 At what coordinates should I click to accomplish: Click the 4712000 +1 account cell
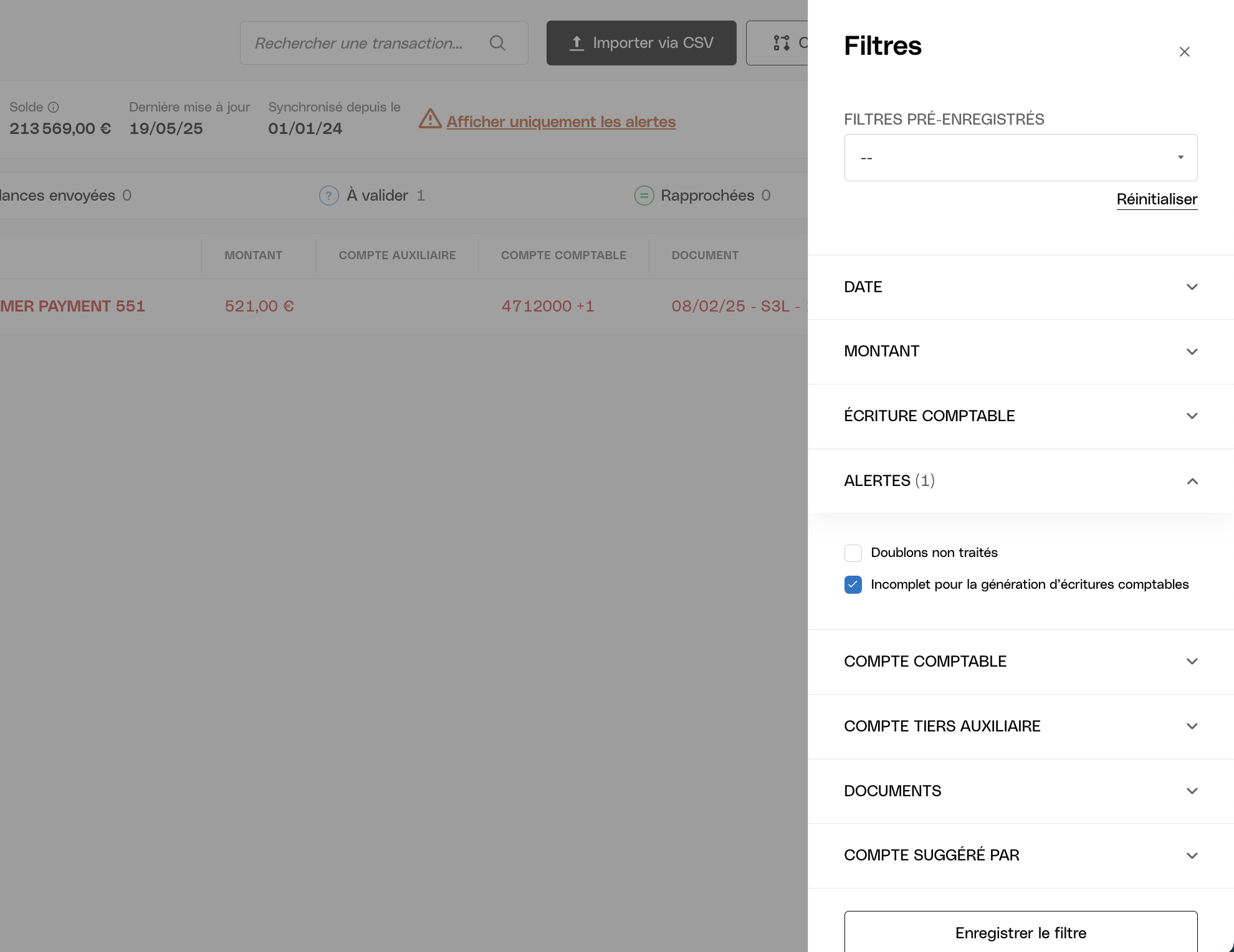(548, 307)
